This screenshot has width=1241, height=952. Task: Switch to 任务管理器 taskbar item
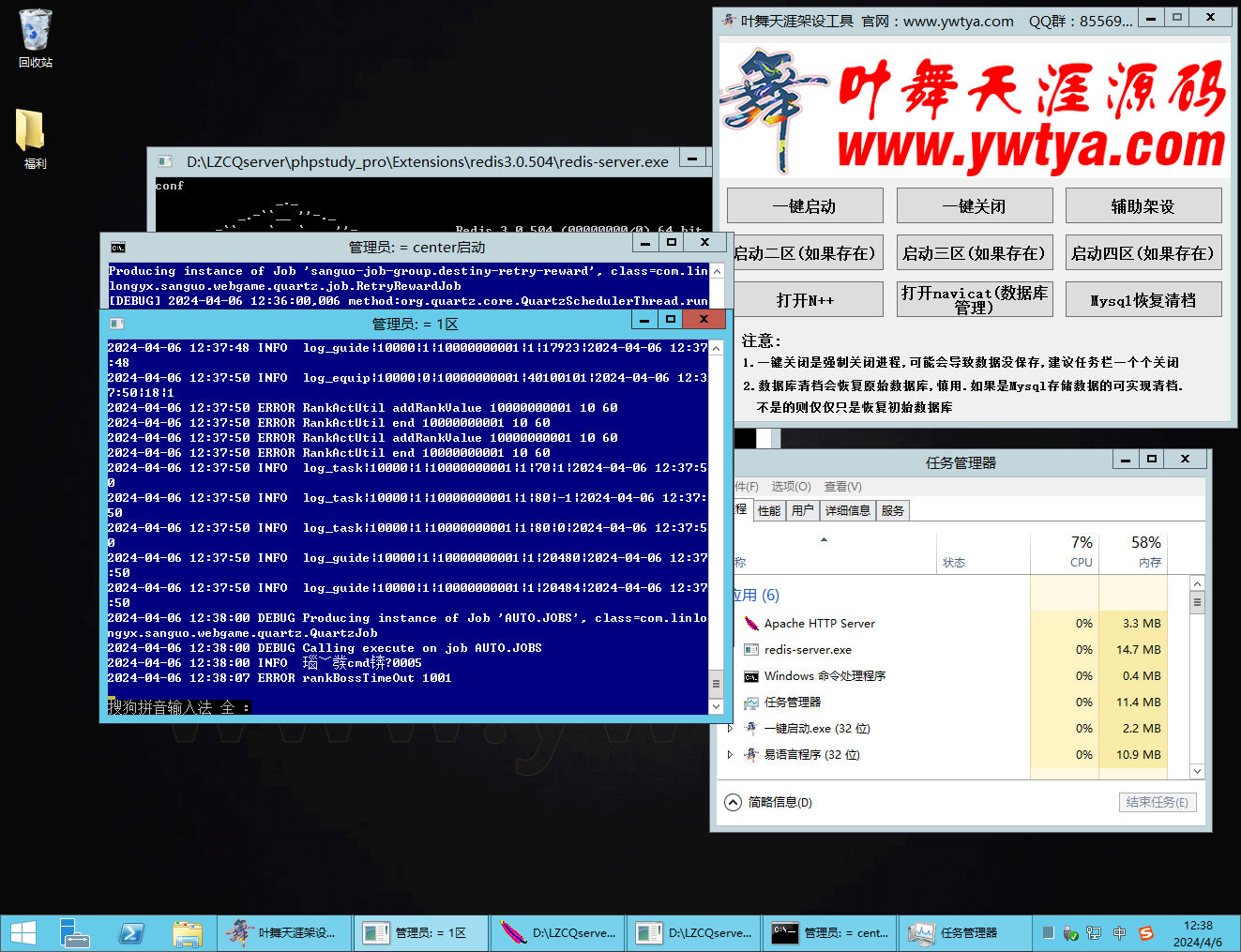pyautogui.click(x=966, y=933)
